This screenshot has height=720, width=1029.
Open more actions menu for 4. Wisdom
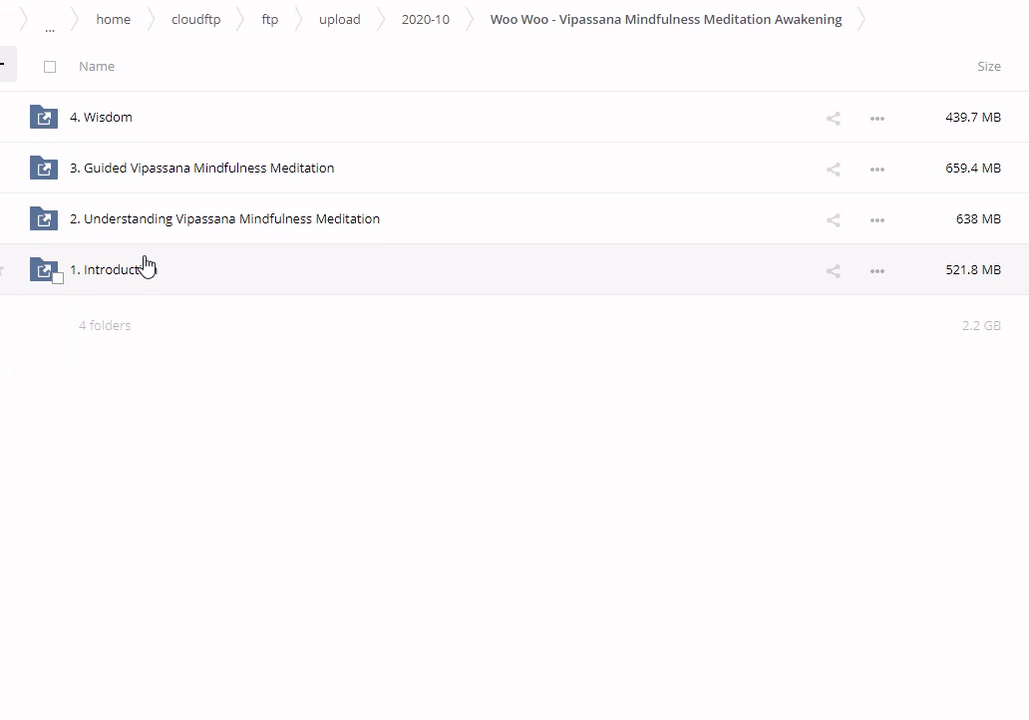877,118
